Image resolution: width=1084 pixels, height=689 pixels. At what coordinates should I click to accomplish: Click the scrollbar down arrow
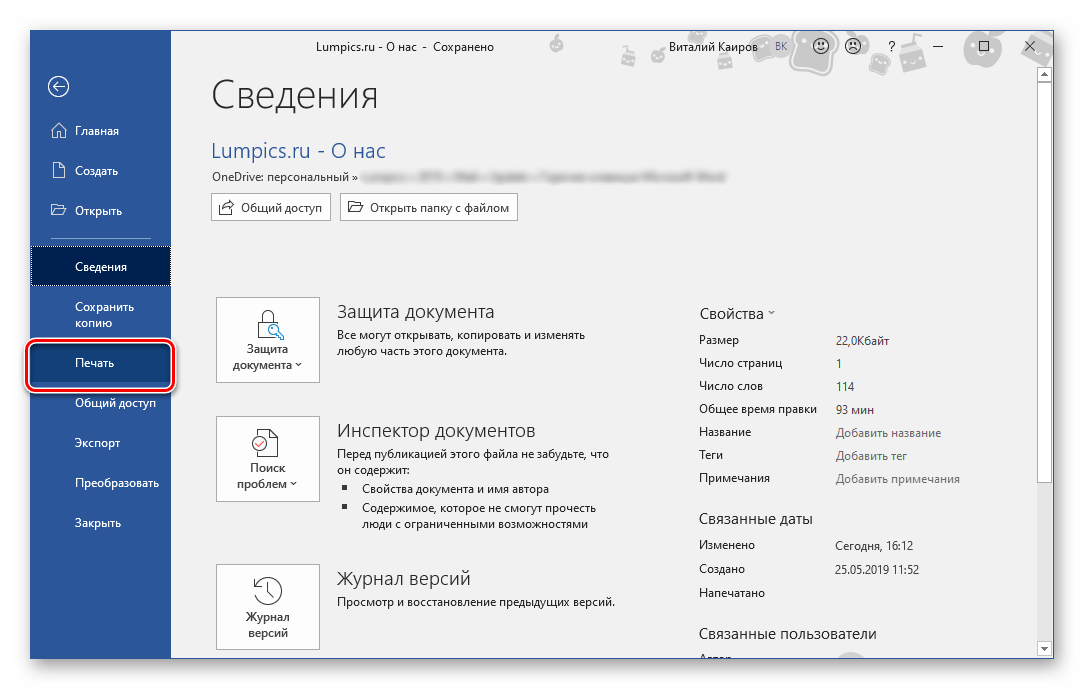[1044, 647]
